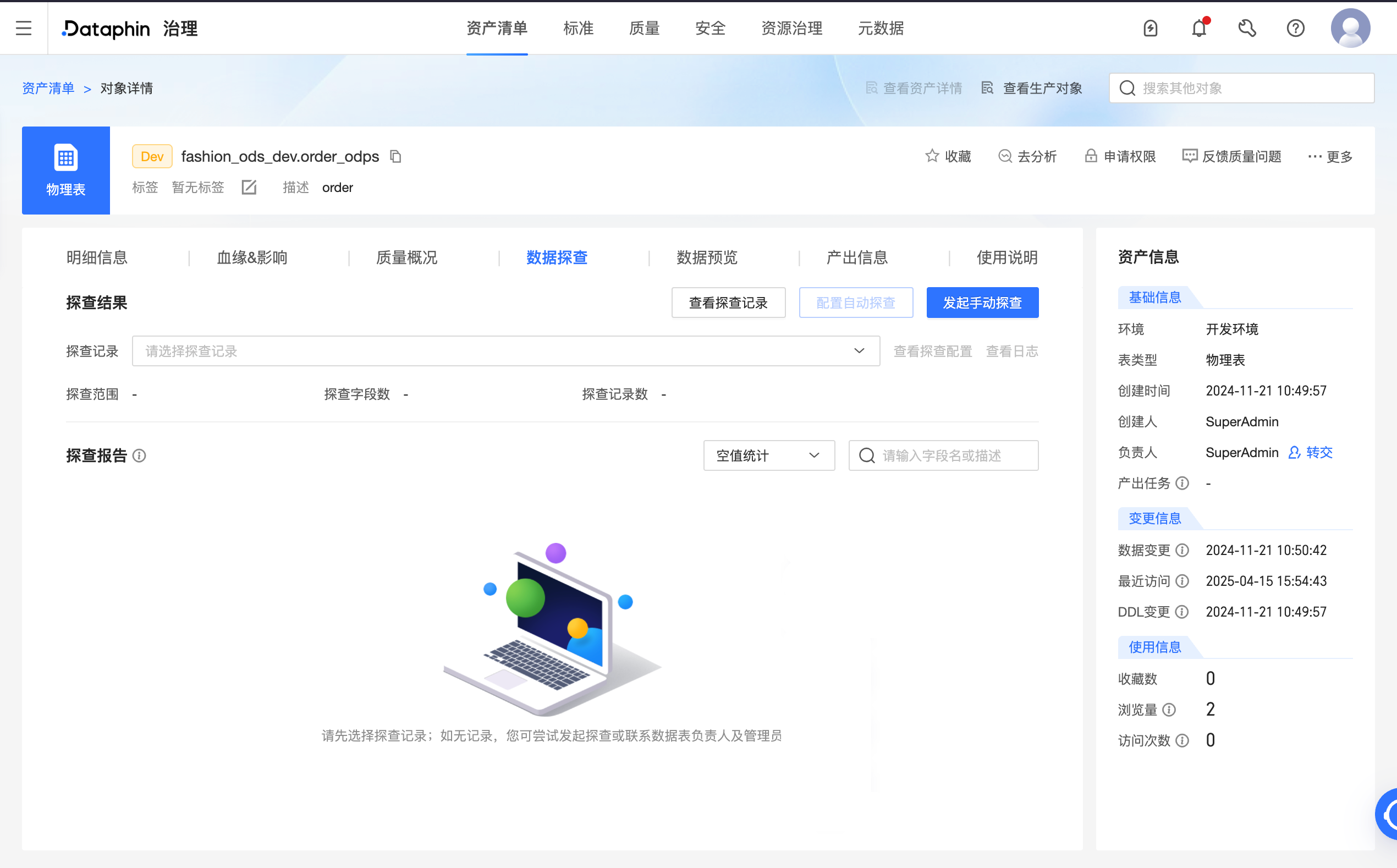Viewport: 1397px width, 868px height.
Task: Click the 发起手动探查 button
Action: tap(982, 303)
